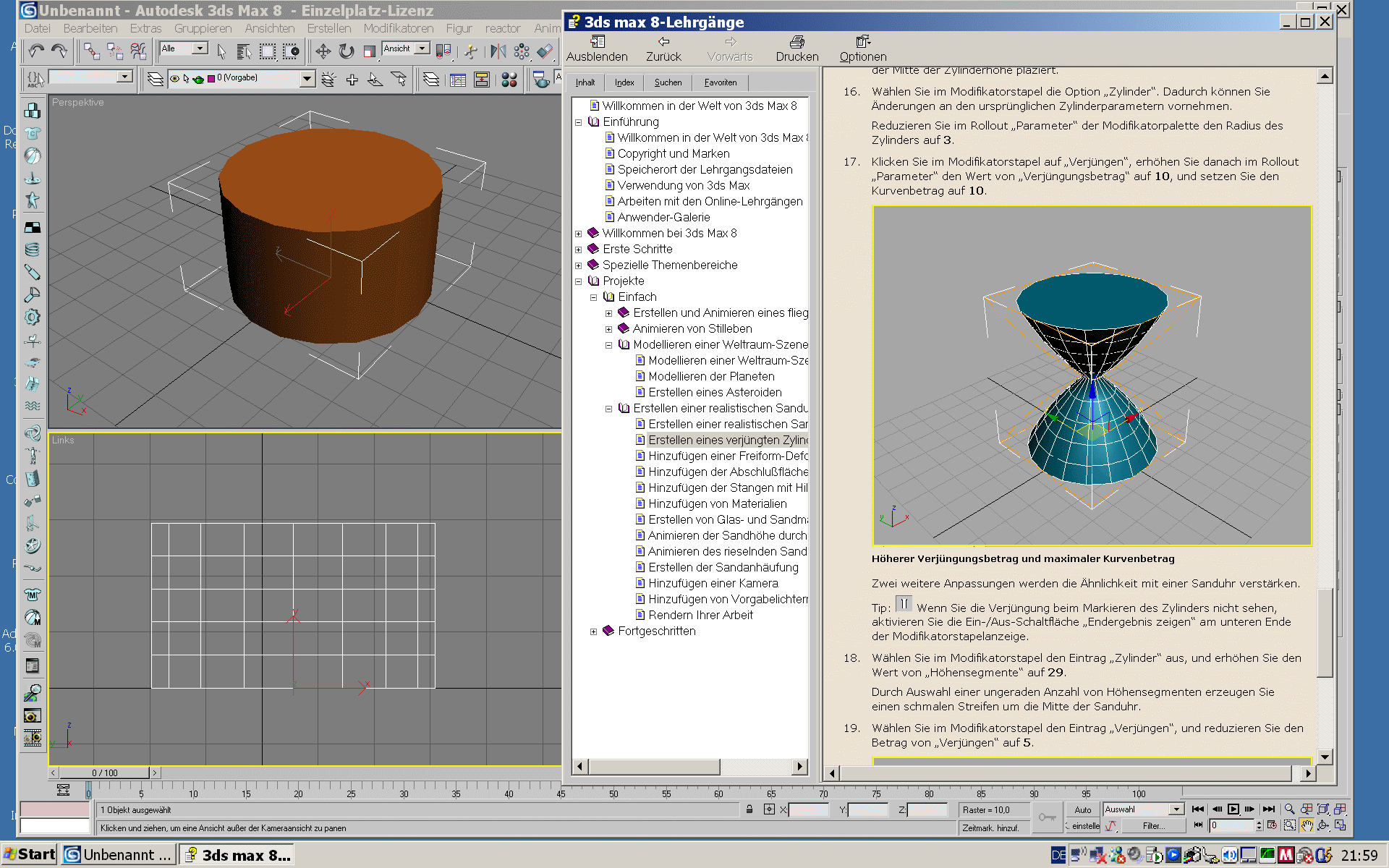This screenshot has width=1389, height=868.
Task: Select the Select and Link tool
Action: [x=92, y=51]
